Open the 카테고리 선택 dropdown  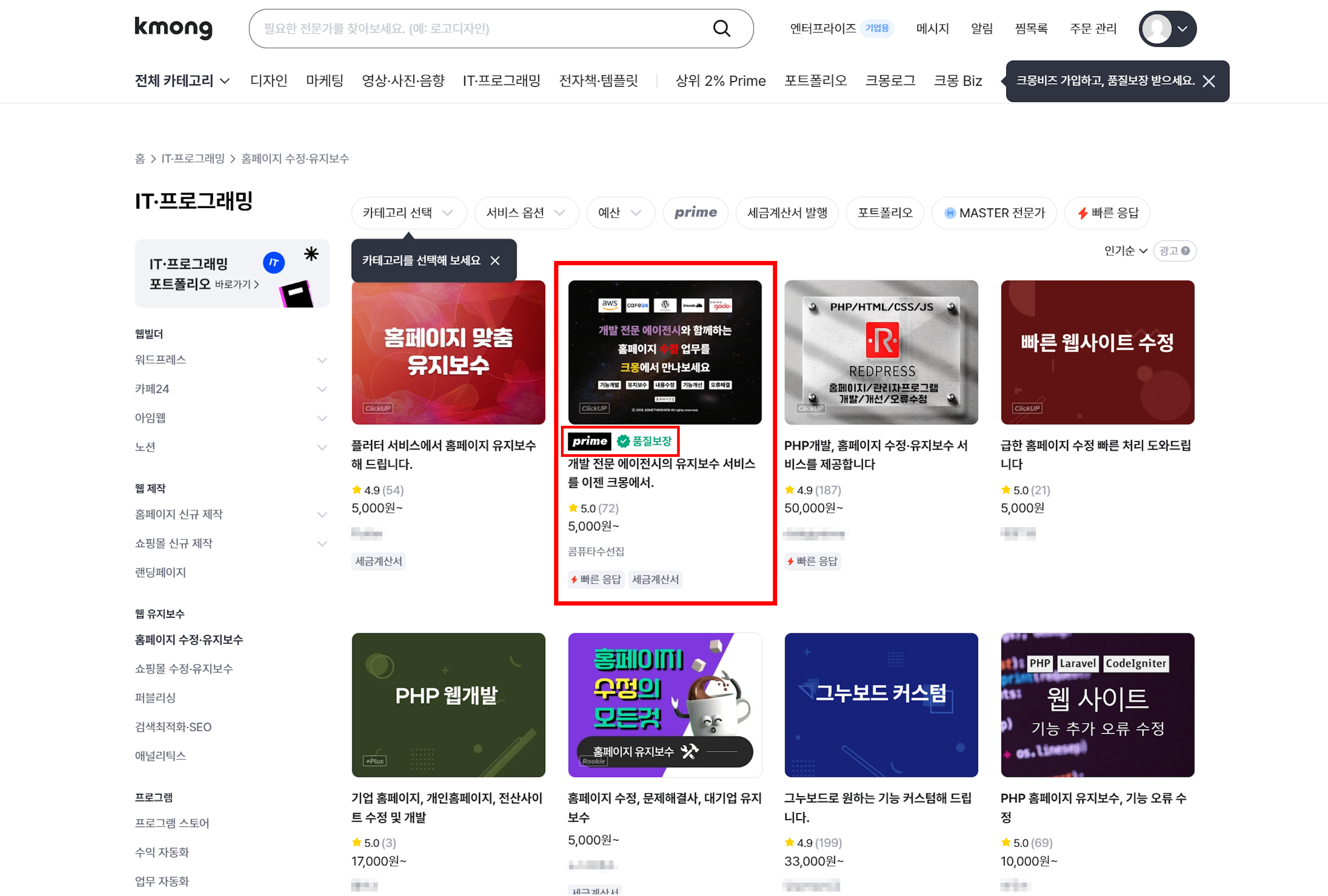(409, 213)
